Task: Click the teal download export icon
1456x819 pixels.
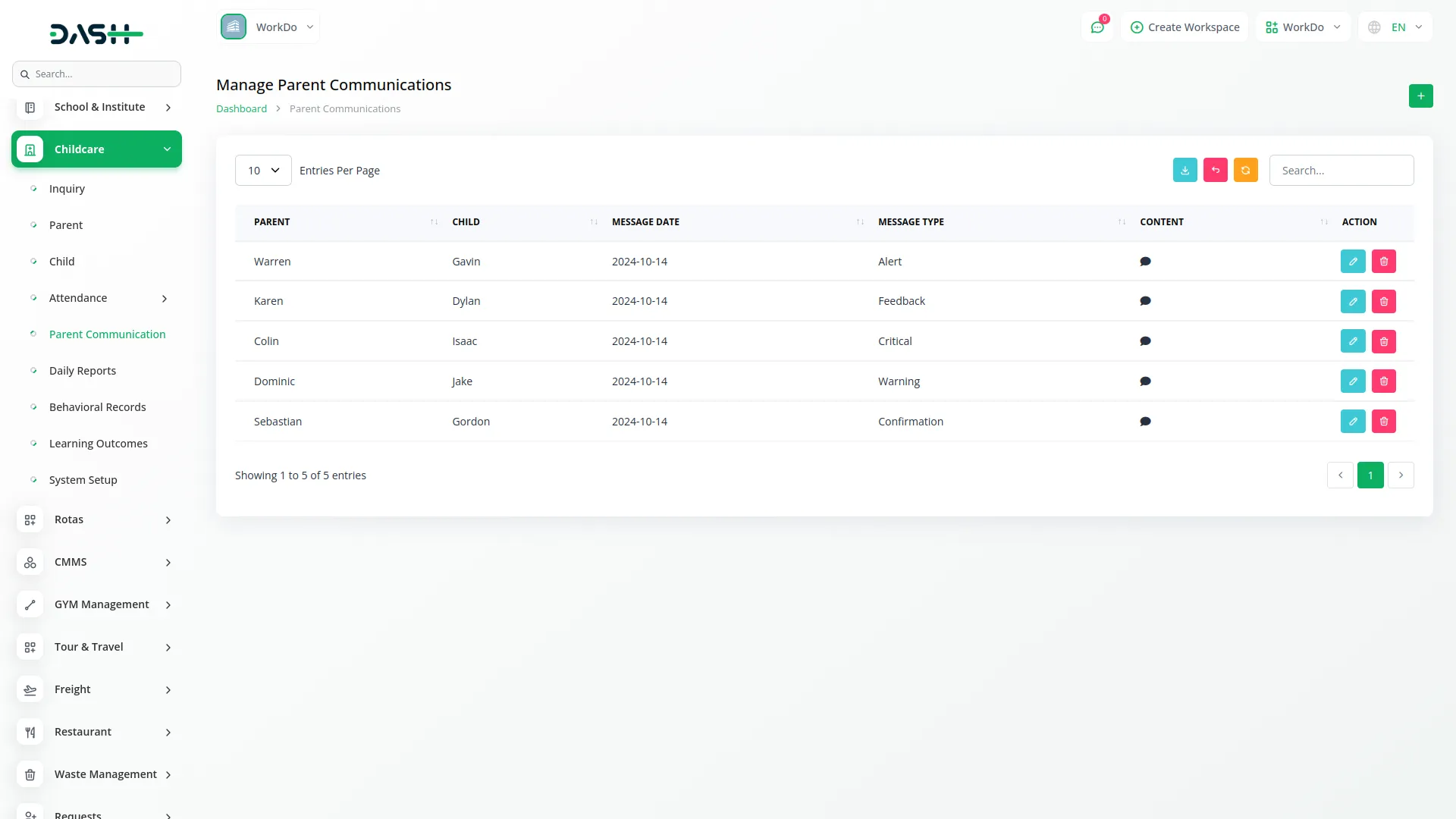Action: coord(1185,171)
